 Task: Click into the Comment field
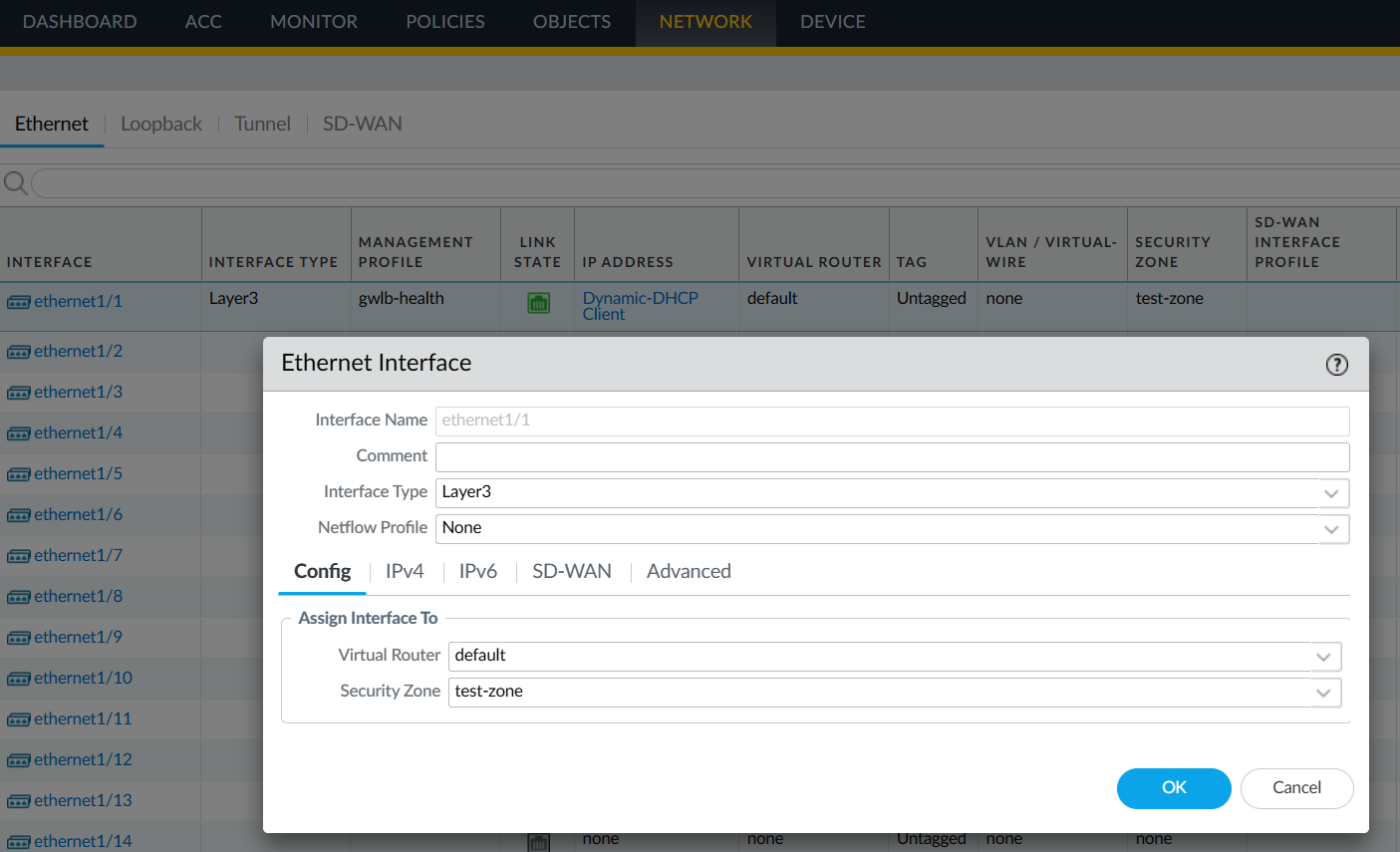click(x=892, y=457)
